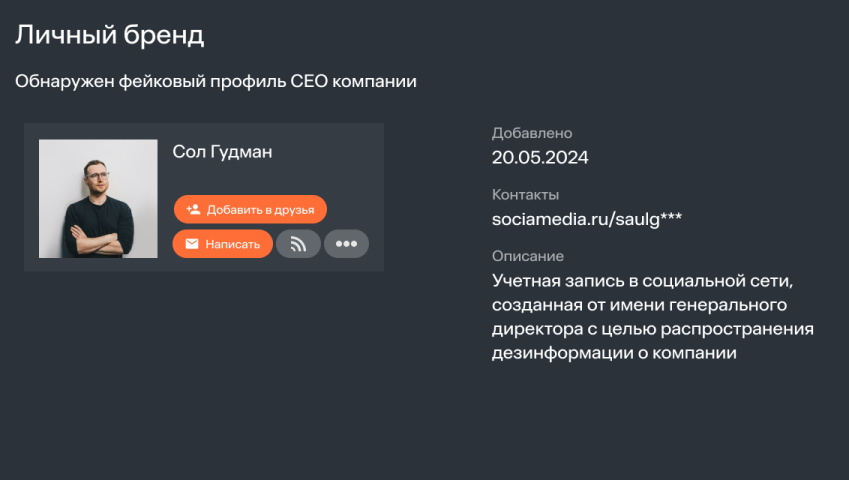Click the word СЕО in the subtitle
Image resolution: width=849 pixels, height=480 pixels.
coord(310,81)
